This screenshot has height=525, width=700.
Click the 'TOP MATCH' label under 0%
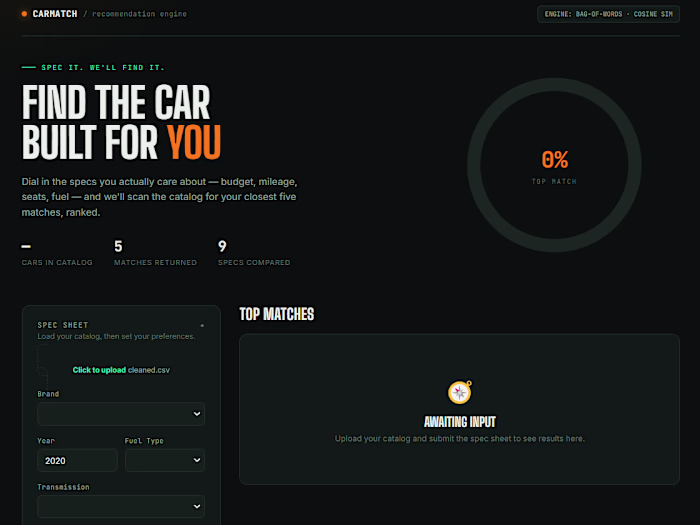coord(554,181)
